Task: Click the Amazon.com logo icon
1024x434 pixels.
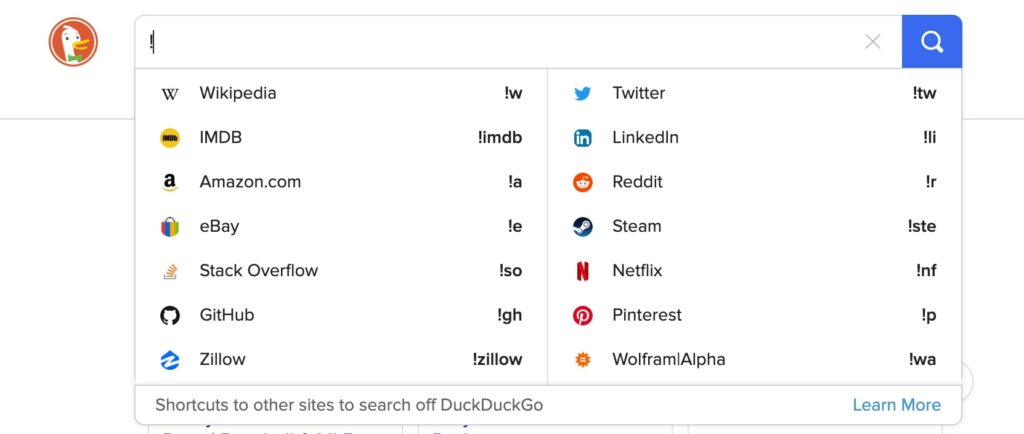Action: 170,182
